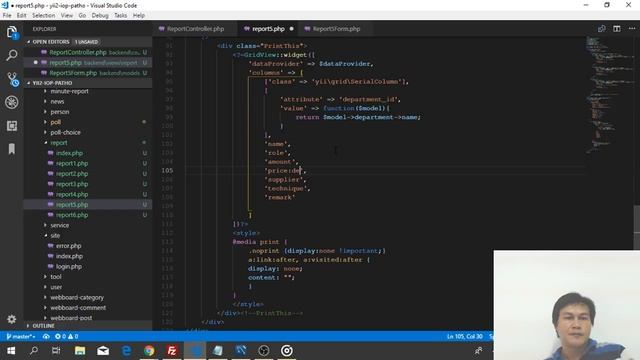The image size is (640, 360).
Task: Open the Edit menu
Action: 21,16
